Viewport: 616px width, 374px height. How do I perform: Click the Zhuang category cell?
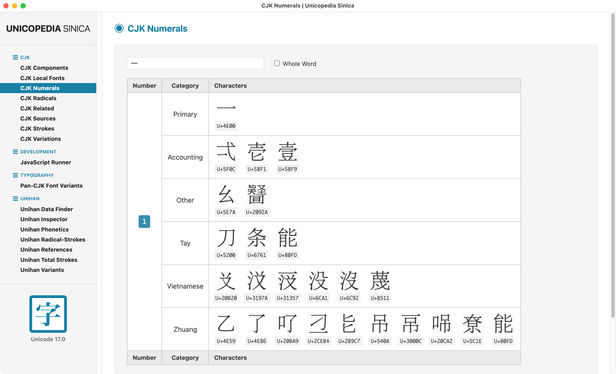185,329
